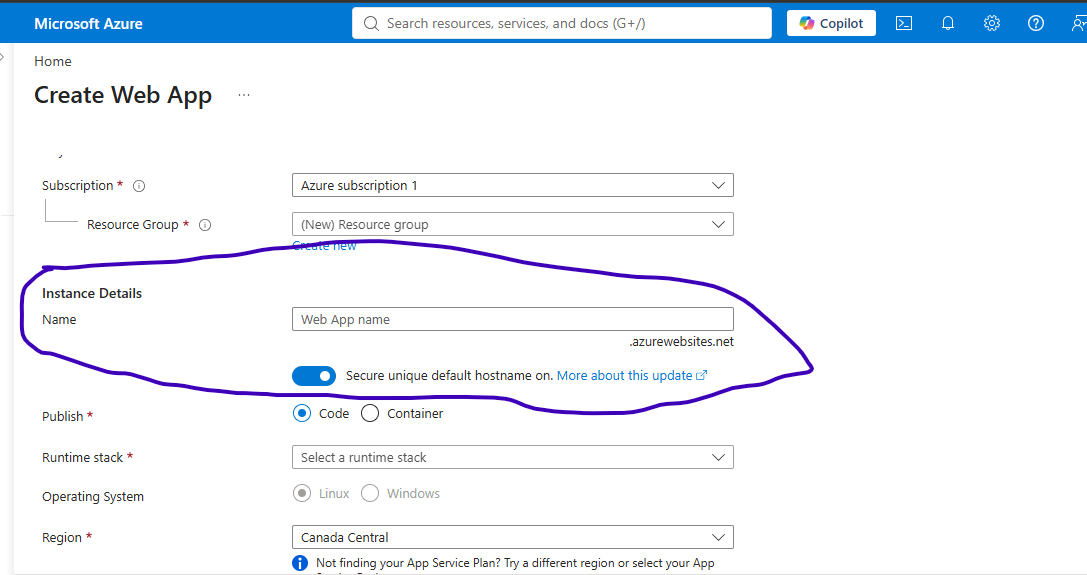Show Resource Group info tooltip icon
This screenshot has width=1087, height=575.
(x=205, y=225)
